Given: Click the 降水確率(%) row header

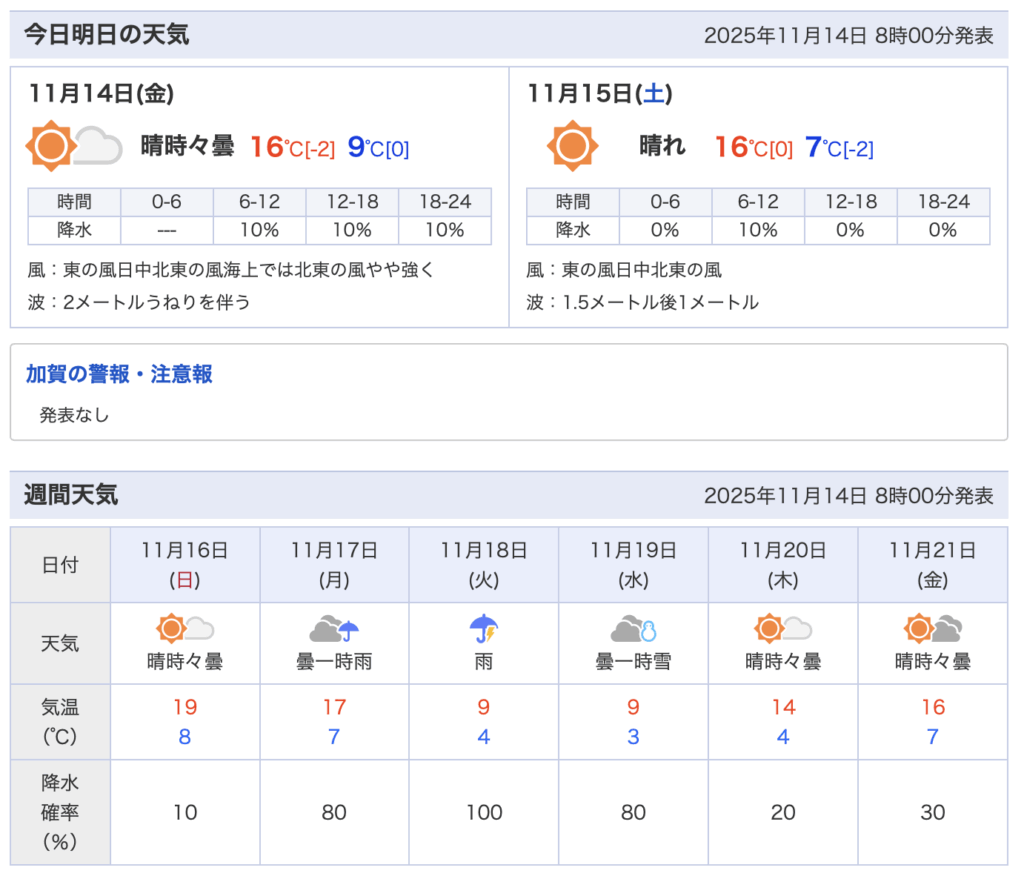Looking at the screenshot, I should click(60, 812).
